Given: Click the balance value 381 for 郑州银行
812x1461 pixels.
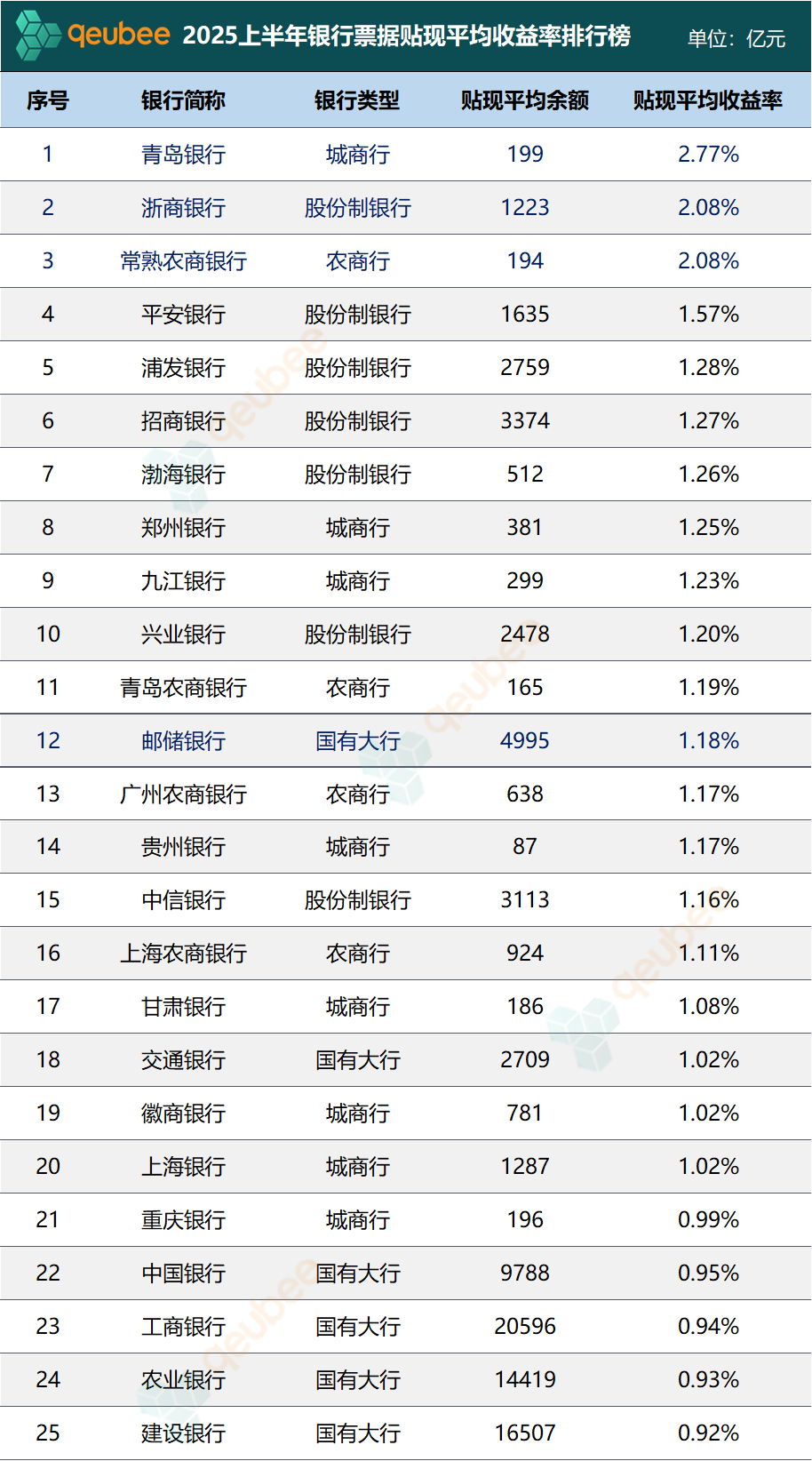Looking at the screenshot, I should pos(525,528).
